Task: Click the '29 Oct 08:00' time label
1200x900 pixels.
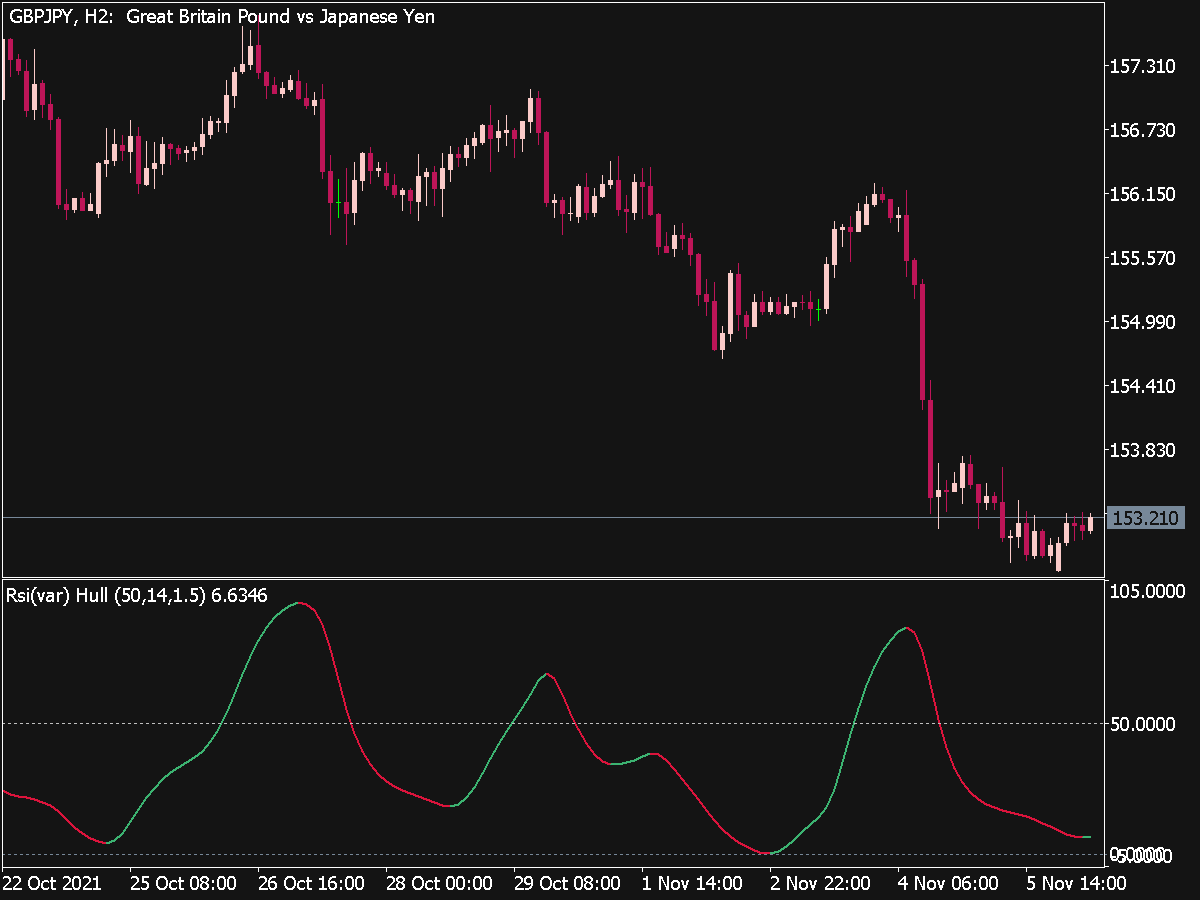Action: pyautogui.click(x=567, y=884)
